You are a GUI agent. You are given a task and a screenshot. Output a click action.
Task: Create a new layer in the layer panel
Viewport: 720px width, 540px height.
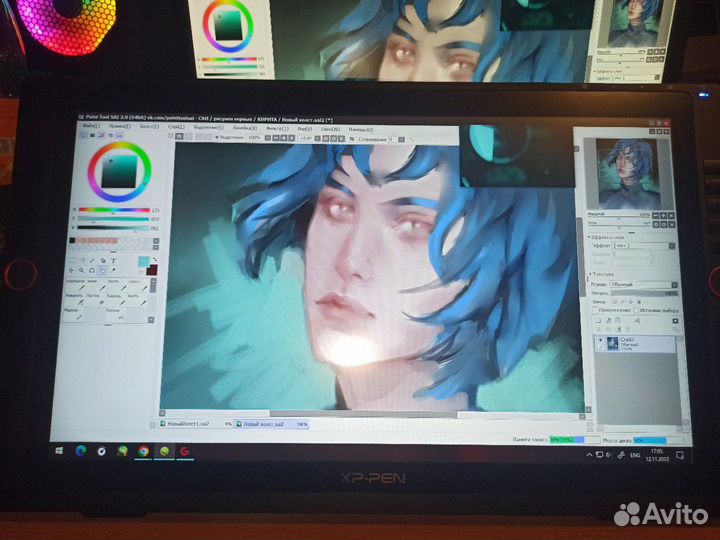point(598,321)
